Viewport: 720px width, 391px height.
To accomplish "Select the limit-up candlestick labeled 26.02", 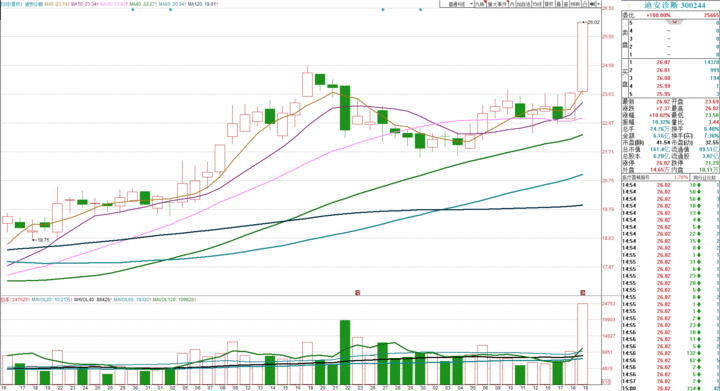I will coord(582,56).
